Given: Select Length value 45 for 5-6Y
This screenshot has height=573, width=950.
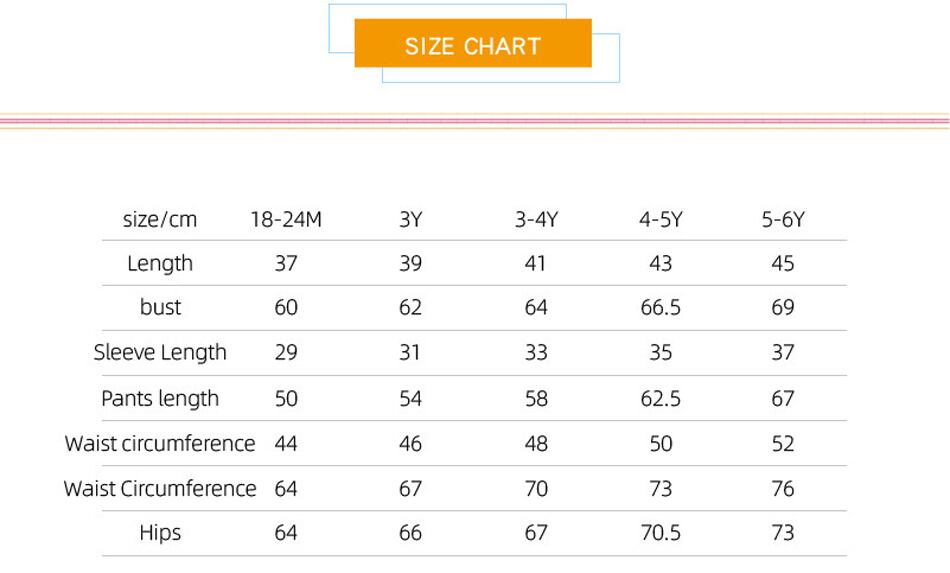Looking at the screenshot, I should 783,263.
